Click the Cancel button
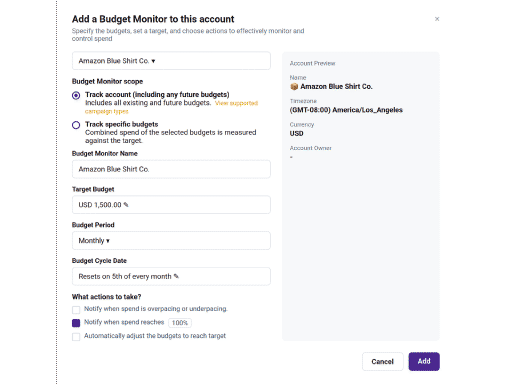 tap(383, 361)
